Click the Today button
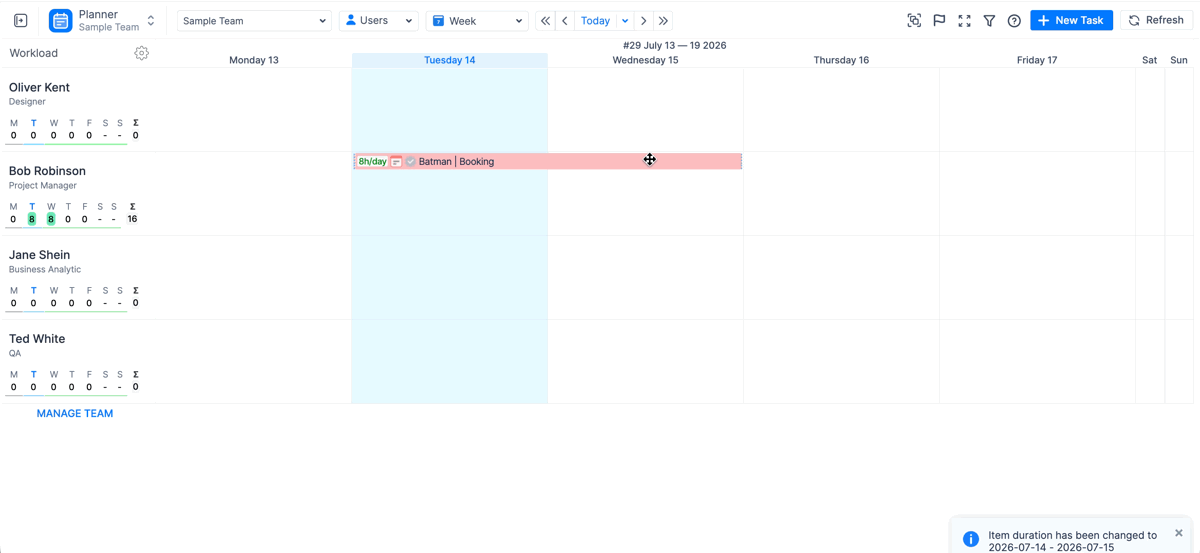 coord(595,21)
